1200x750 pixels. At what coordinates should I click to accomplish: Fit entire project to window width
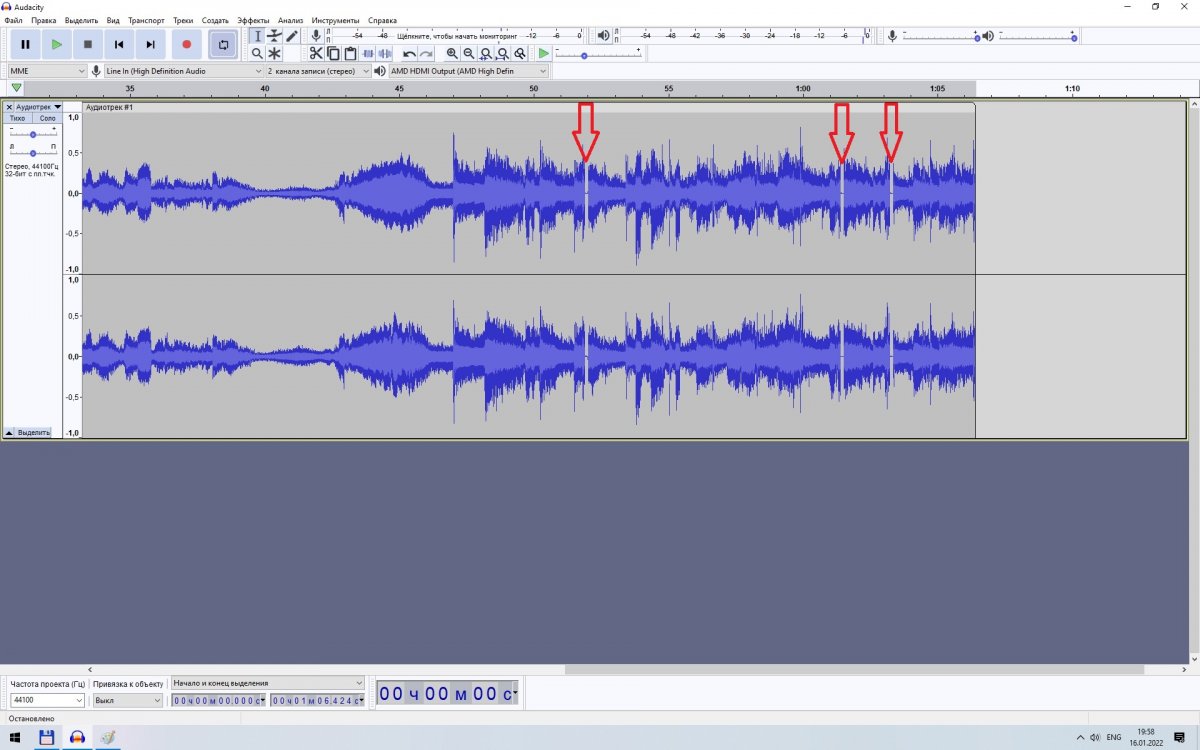503,53
